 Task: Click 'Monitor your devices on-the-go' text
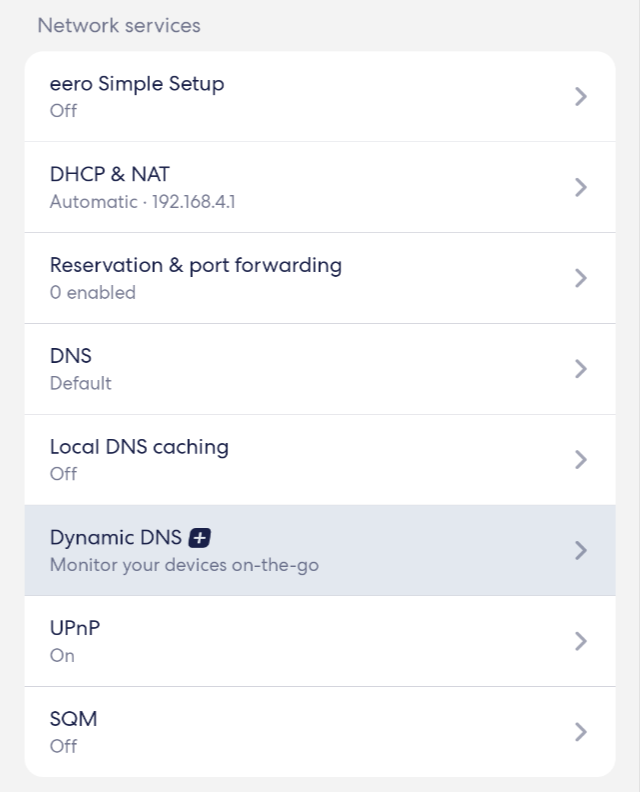184,565
